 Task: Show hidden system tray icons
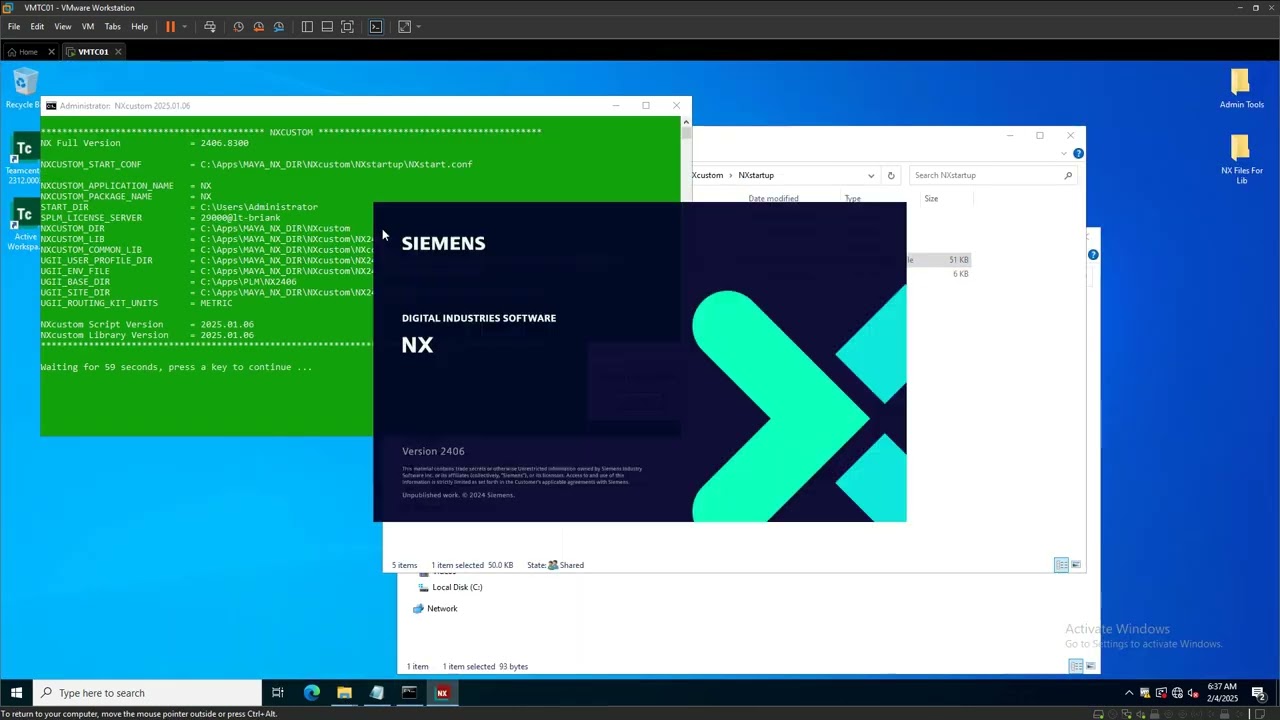tap(1129, 693)
